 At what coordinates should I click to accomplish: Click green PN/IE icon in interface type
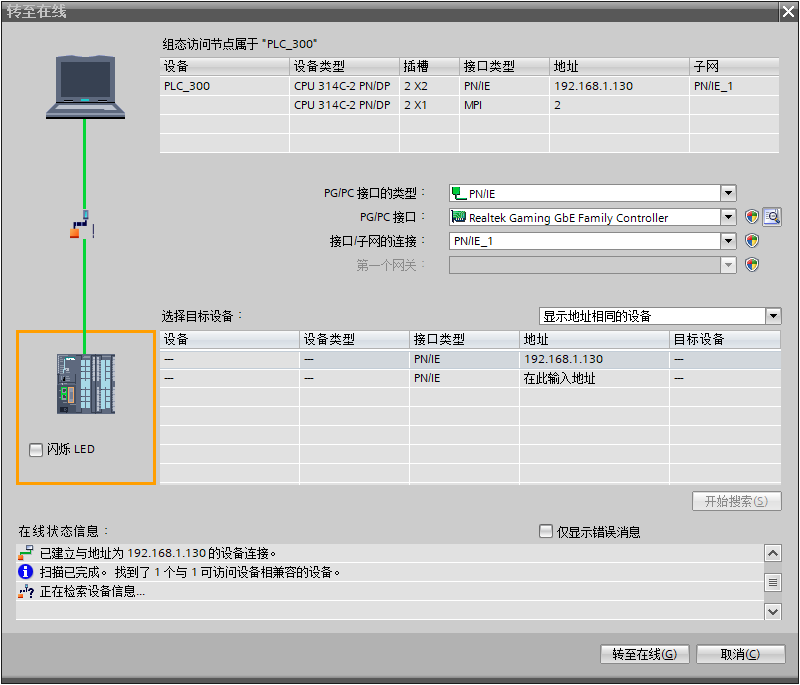coord(459,193)
